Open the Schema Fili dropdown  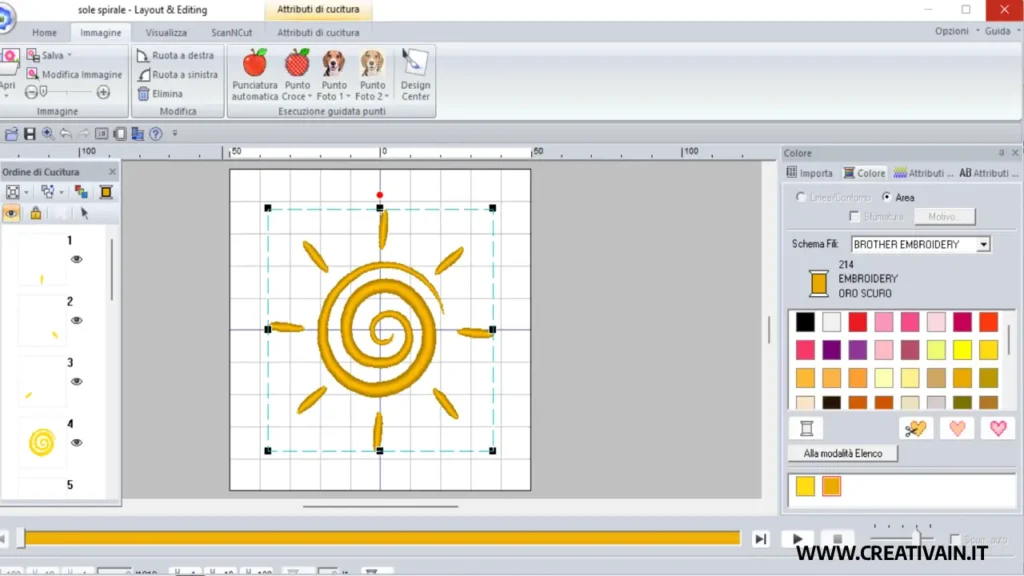984,244
